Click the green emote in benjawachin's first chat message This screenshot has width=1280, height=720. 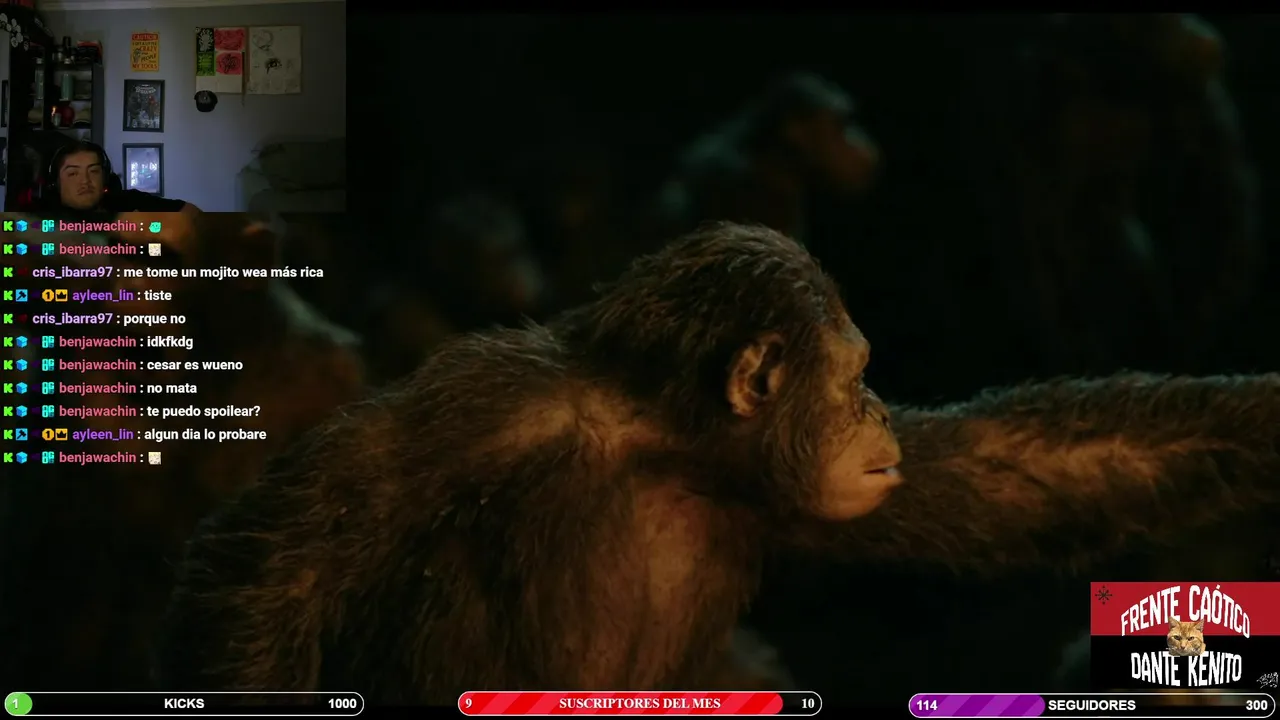point(155,227)
